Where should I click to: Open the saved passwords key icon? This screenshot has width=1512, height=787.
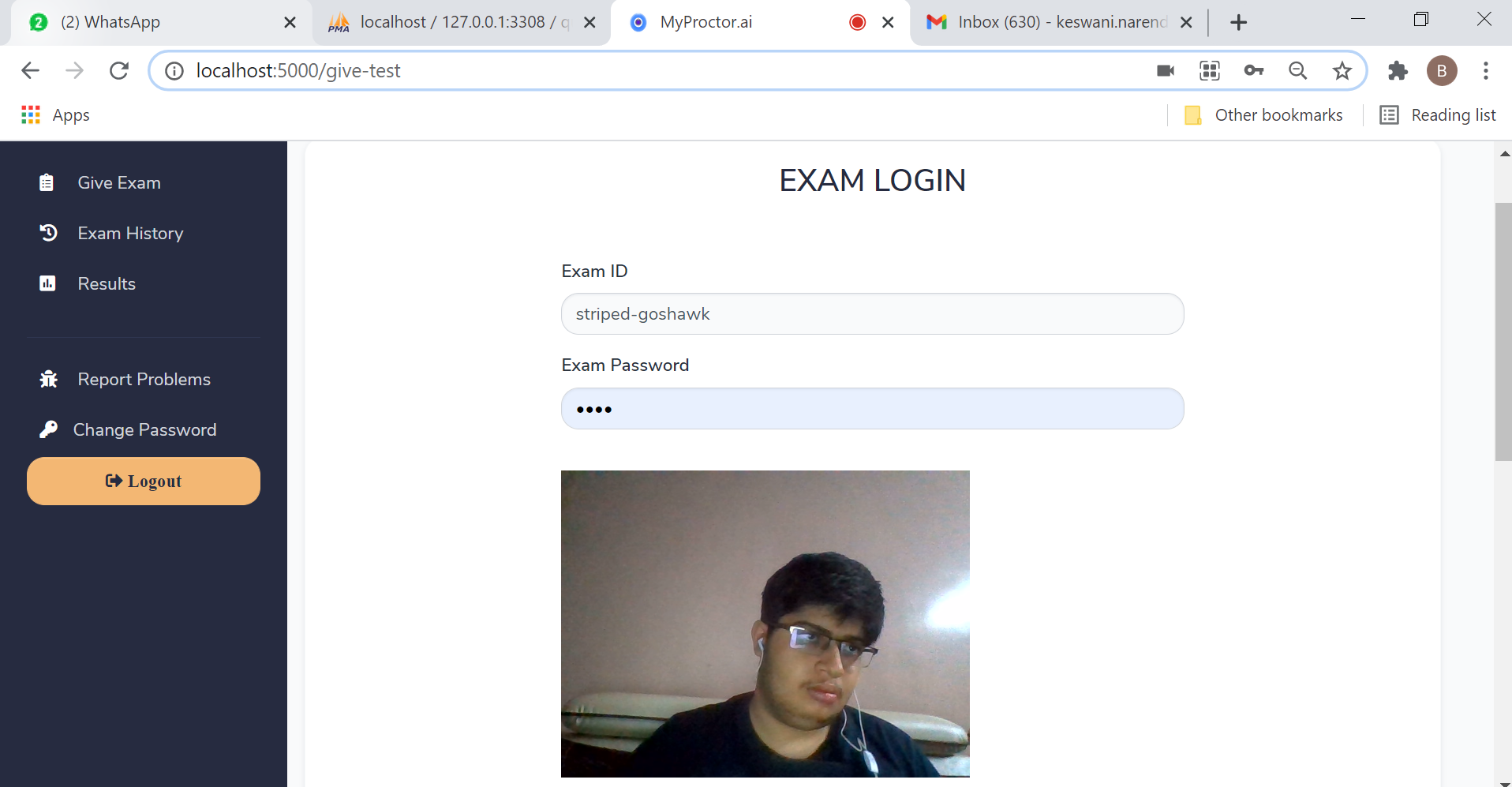pos(1253,71)
